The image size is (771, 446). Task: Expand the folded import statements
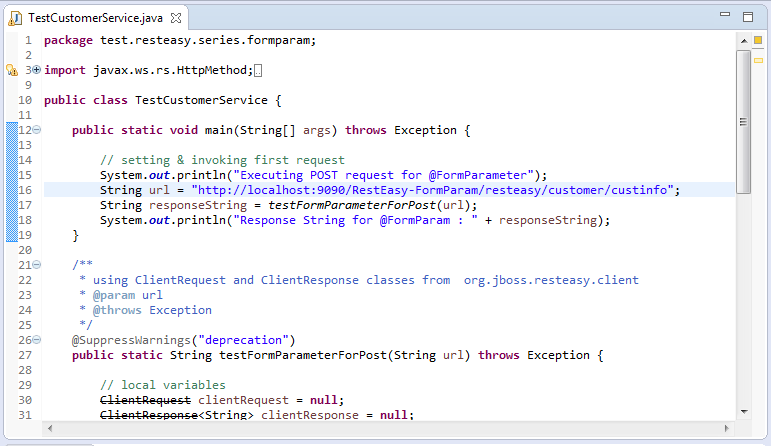[36, 70]
